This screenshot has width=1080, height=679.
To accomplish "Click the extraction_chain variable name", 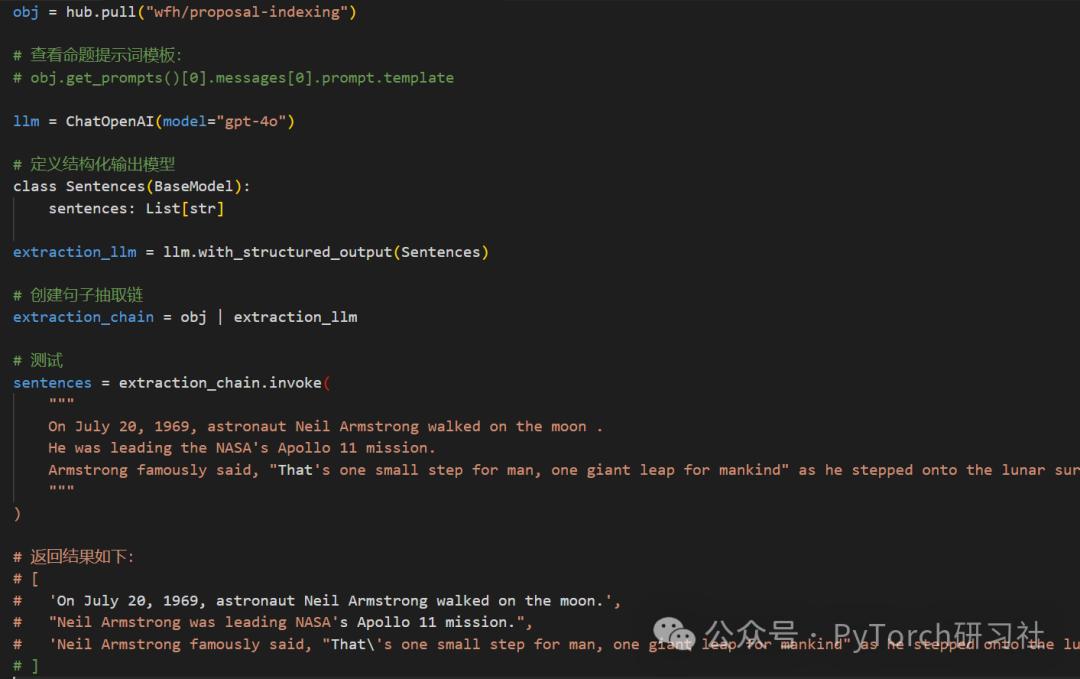I will click(x=83, y=317).
